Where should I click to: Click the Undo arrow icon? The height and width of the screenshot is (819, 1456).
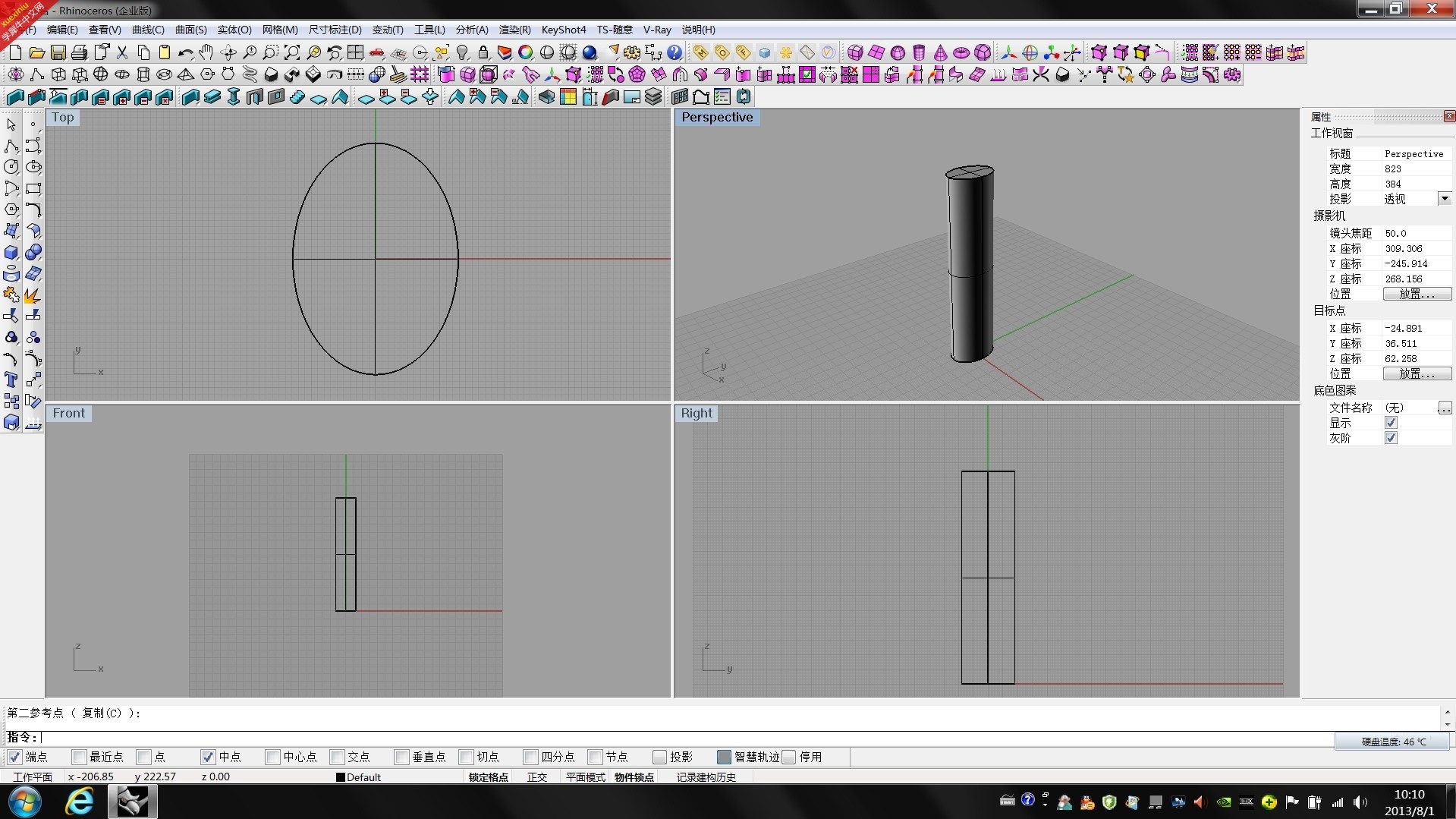click(x=185, y=52)
